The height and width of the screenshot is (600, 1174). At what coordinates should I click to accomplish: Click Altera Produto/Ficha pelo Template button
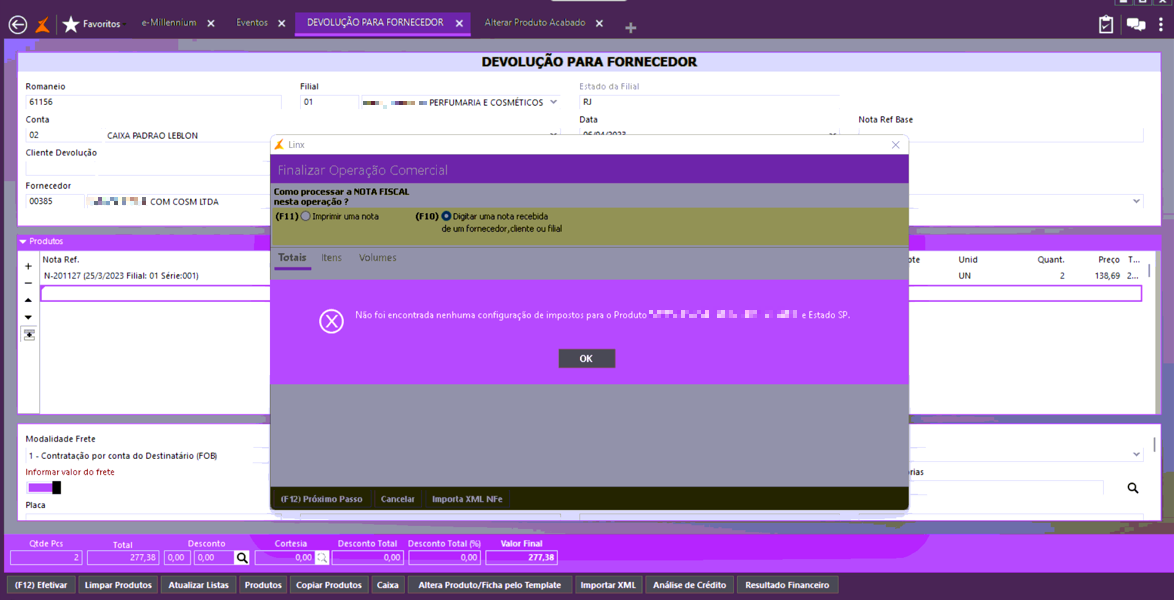pos(490,585)
